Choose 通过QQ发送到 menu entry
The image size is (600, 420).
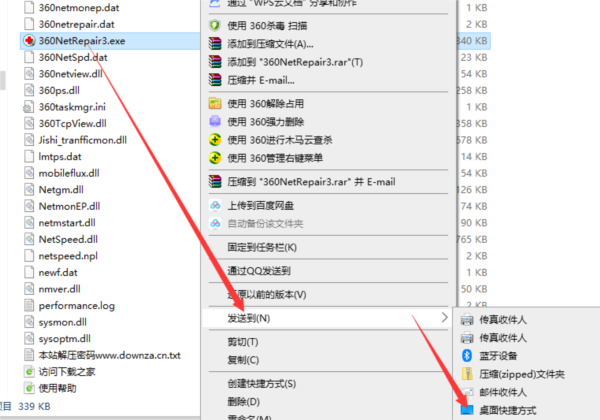(x=328, y=271)
